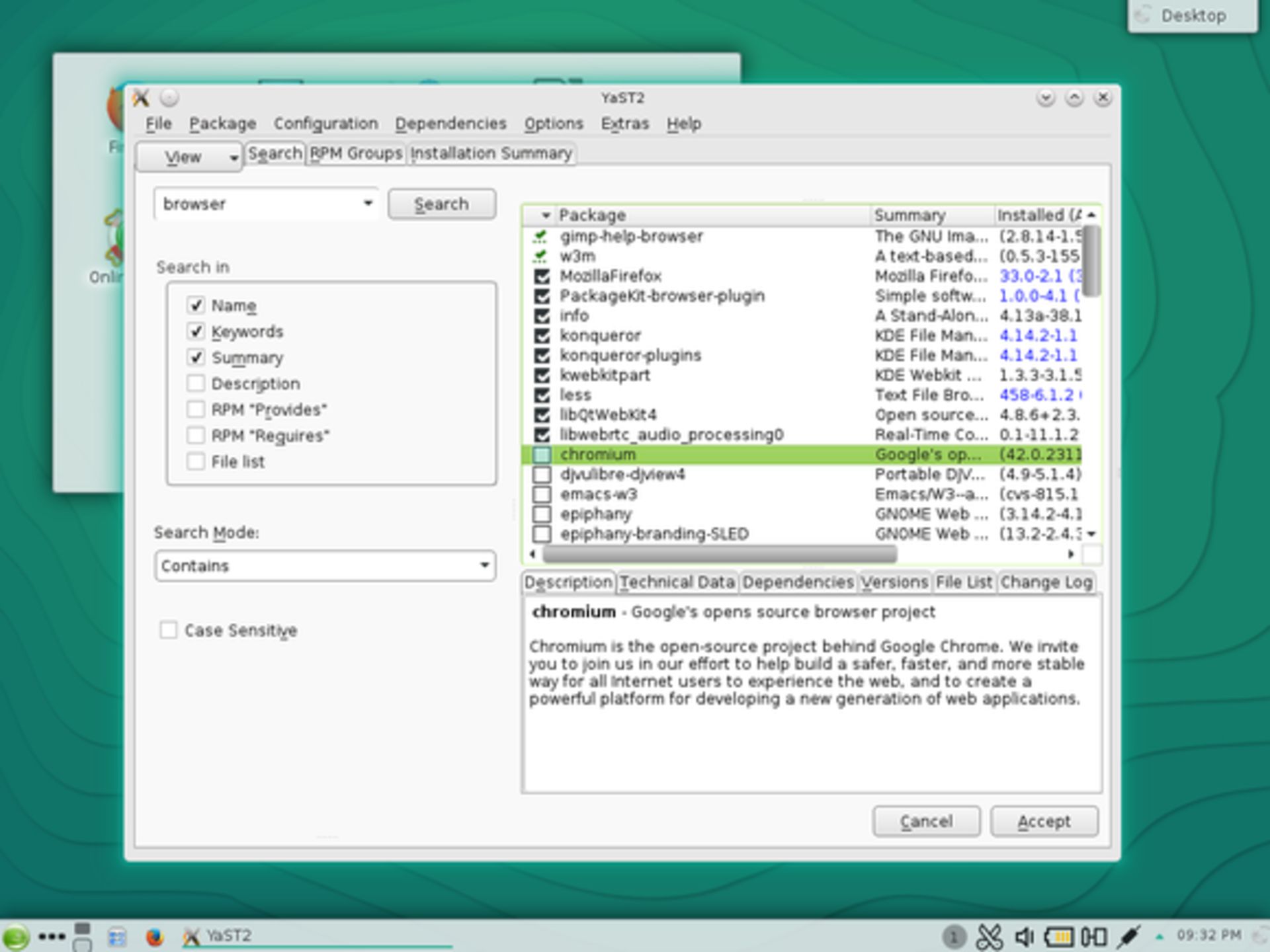Select the Search tab

[x=275, y=153]
